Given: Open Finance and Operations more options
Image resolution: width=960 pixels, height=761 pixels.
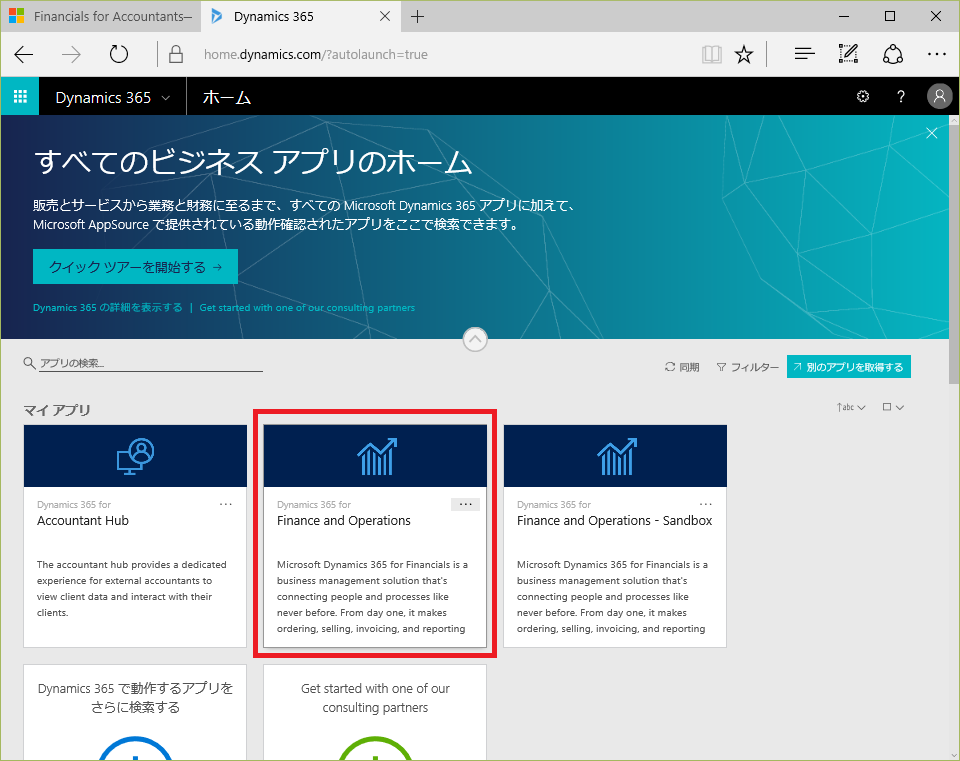Looking at the screenshot, I should pyautogui.click(x=465, y=504).
